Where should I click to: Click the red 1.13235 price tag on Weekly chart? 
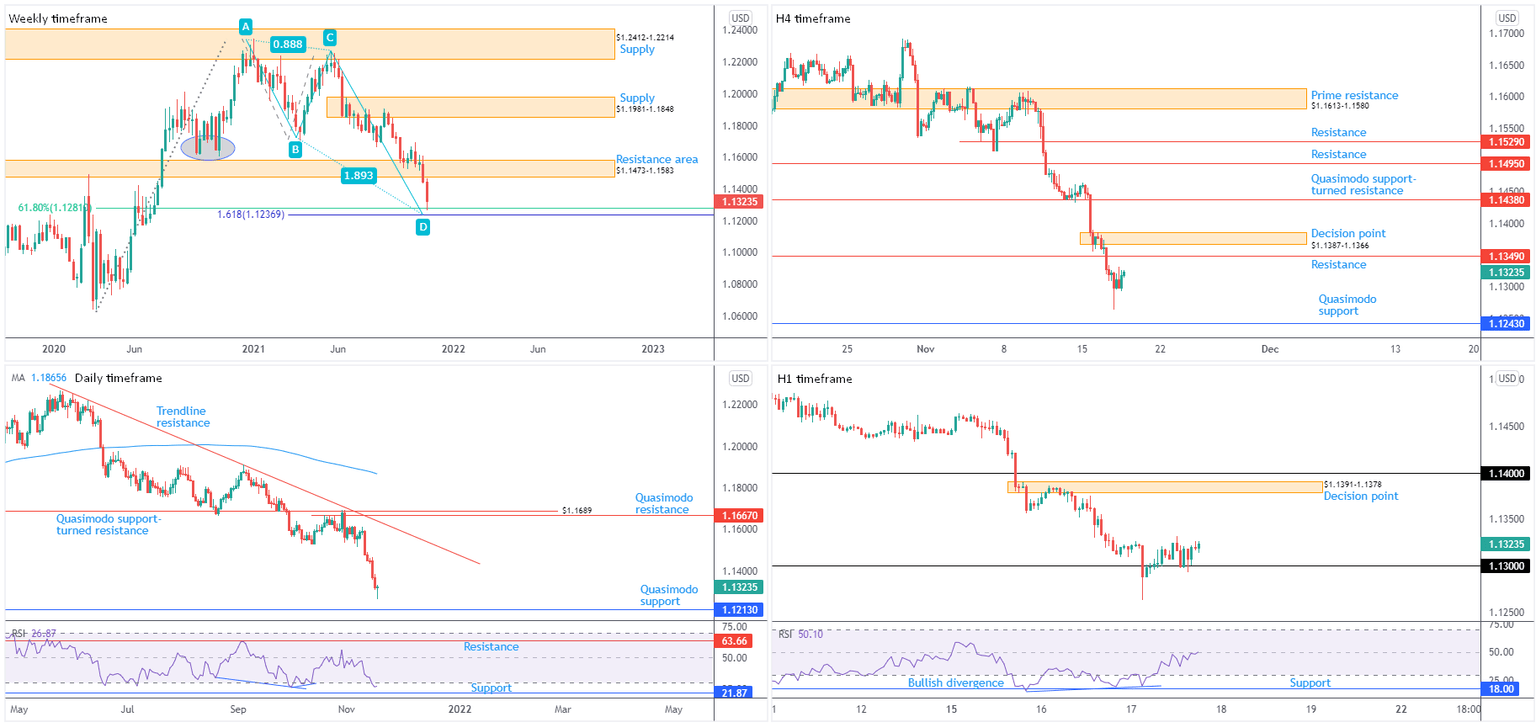tap(740, 202)
